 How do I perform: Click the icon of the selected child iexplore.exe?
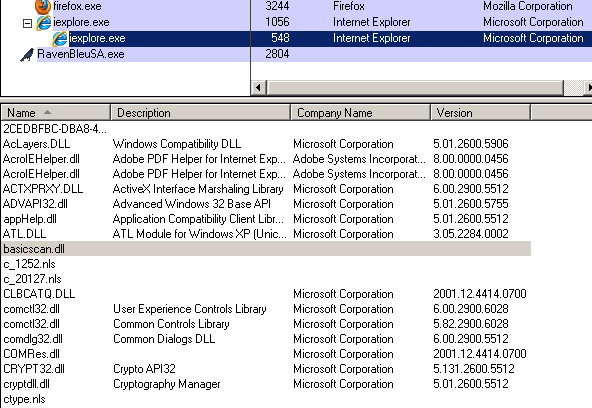(x=59, y=38)
